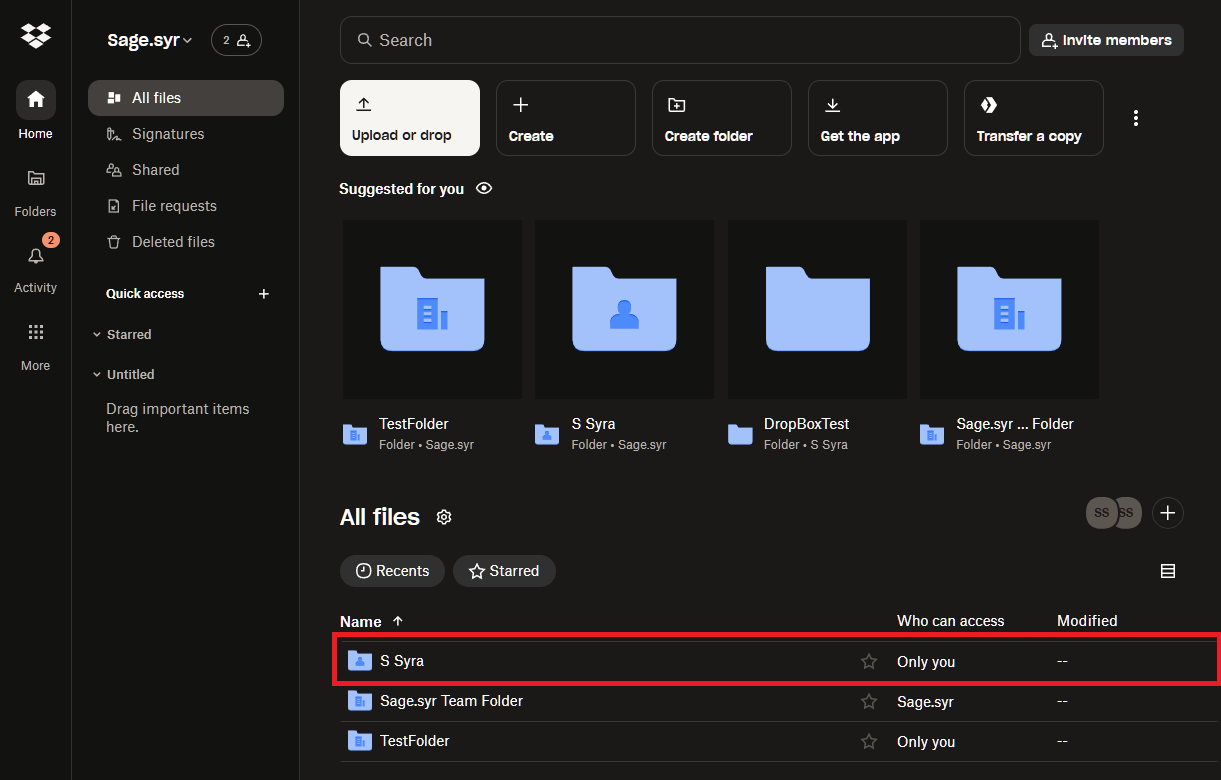
Task: Collapse the Untitled quick access section
Action: (97, 375)
